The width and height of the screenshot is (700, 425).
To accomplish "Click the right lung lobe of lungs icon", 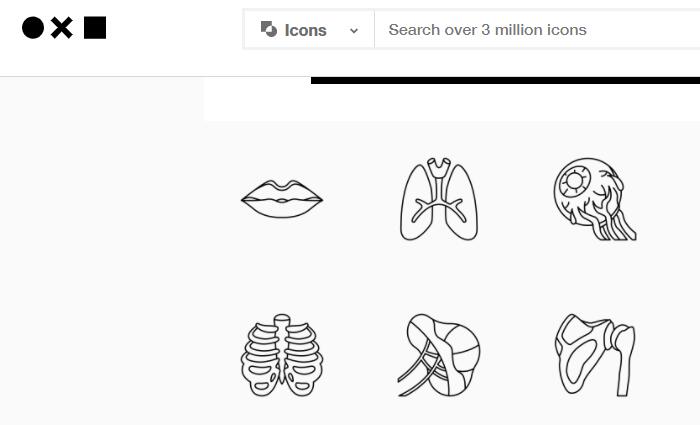I will click(463, 201).
